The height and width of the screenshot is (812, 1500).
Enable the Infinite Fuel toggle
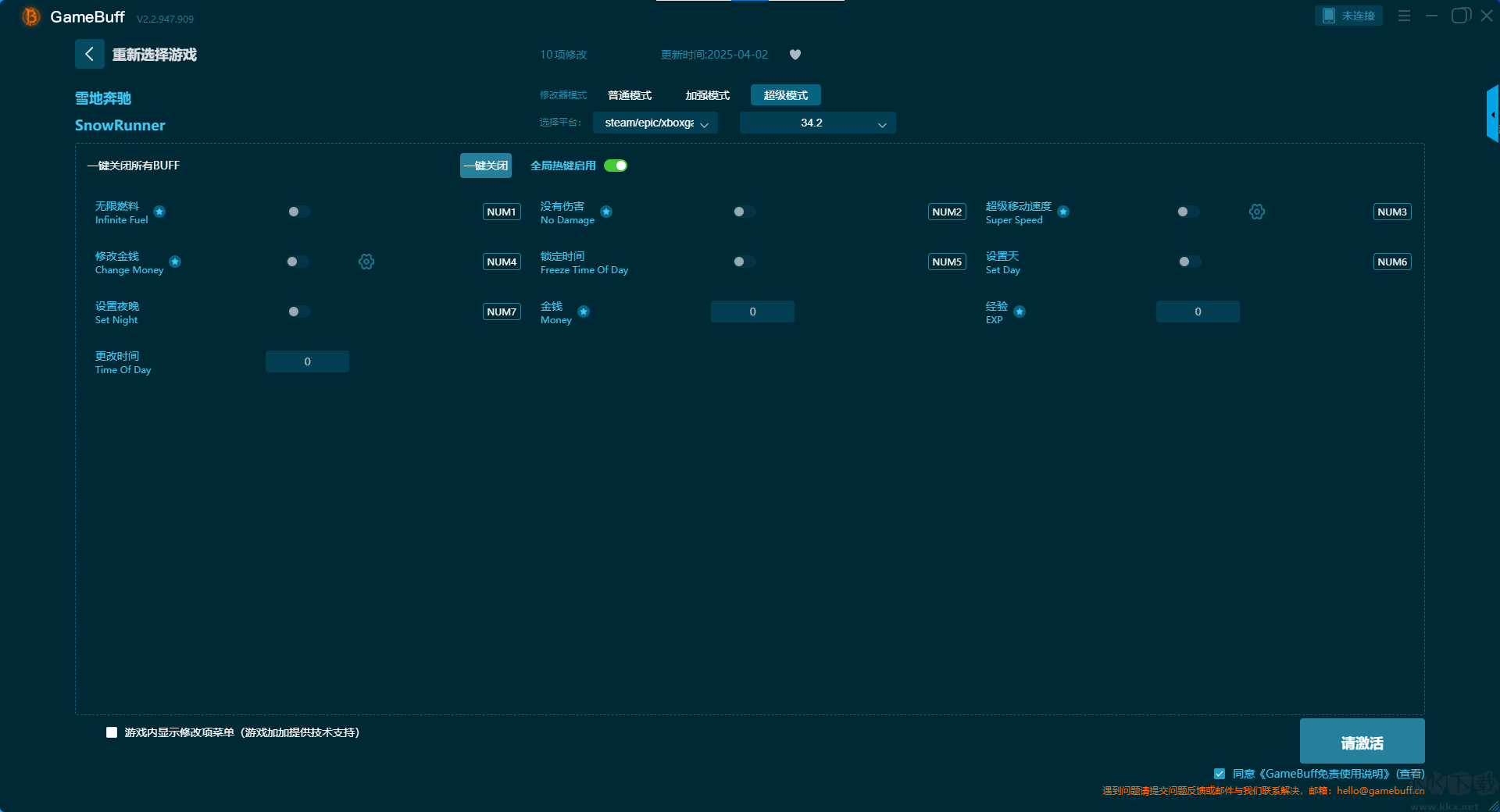[298, 212]
